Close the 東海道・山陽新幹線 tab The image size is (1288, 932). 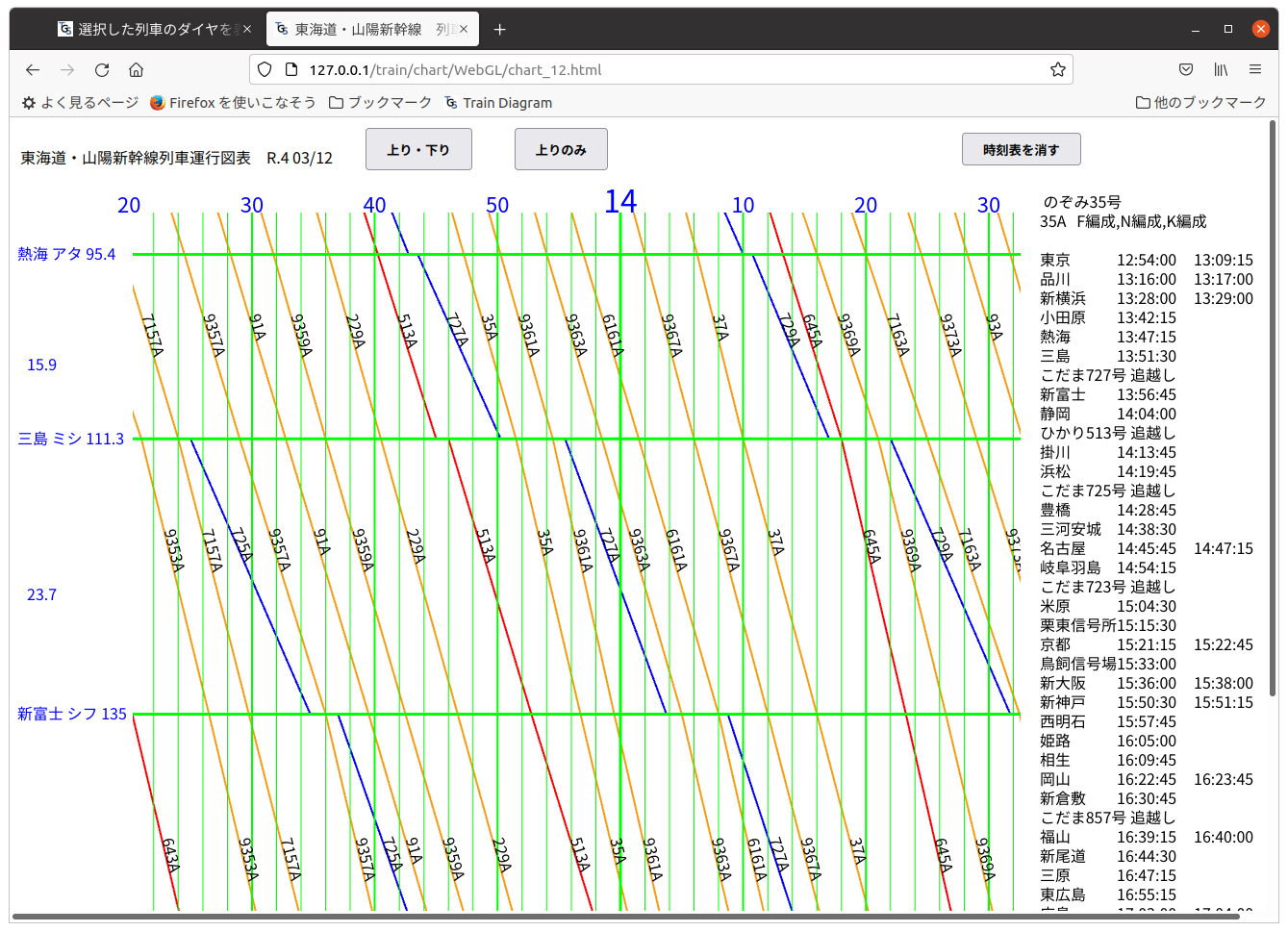click(464, 29)
